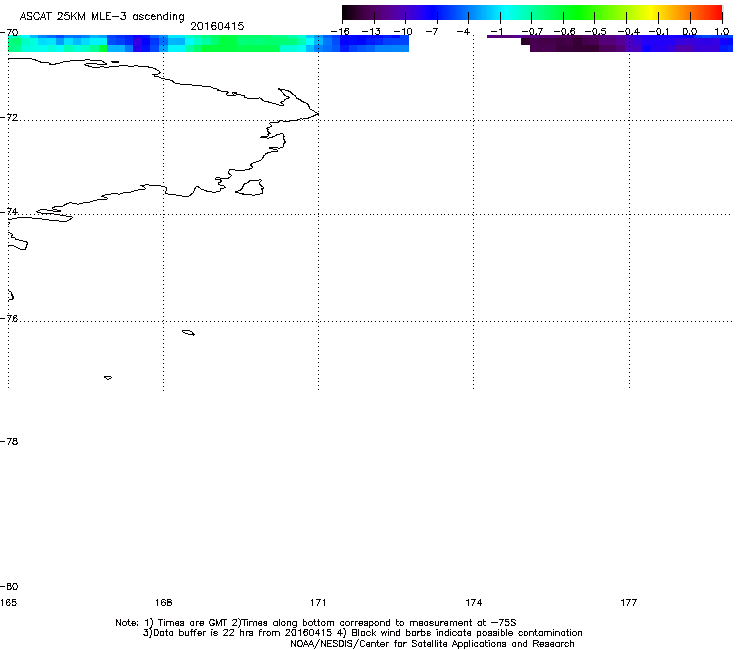Click the longitude label '165'

[x=8, y=603]
